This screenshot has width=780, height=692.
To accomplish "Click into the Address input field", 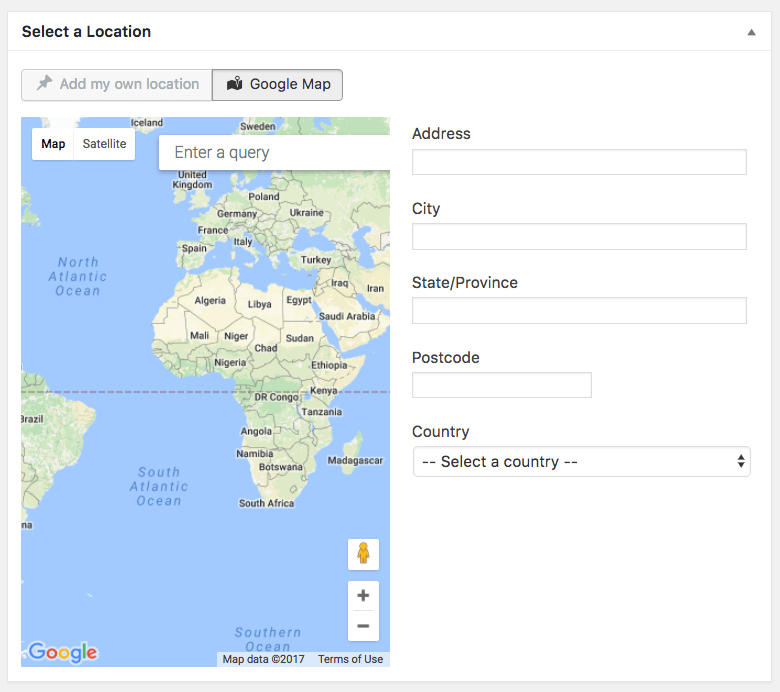I will [x=579, y=162].
